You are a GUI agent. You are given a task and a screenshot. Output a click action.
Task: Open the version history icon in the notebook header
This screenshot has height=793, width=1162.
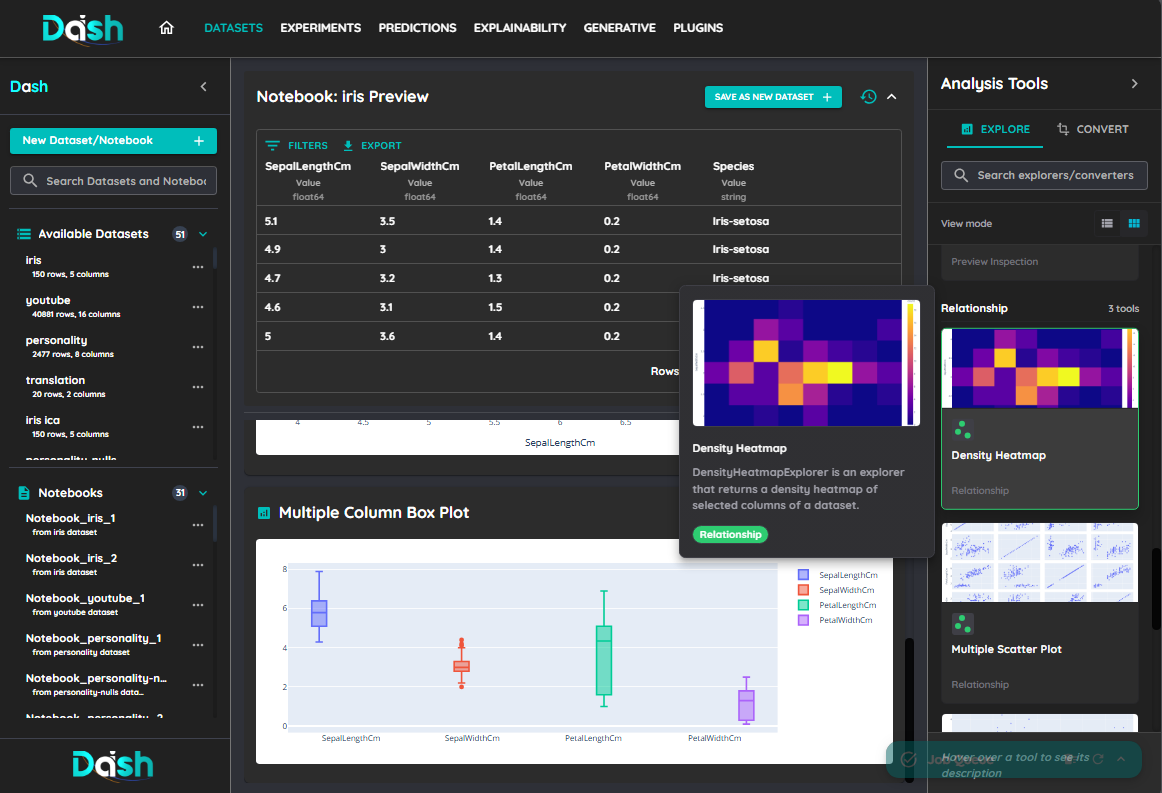(x=867, y=96)
